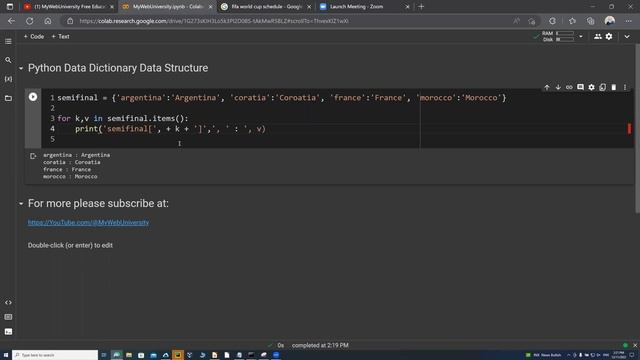The width and height of the screenshot is (640, 360).
Task: Open cell editor settings gear icon
Action: coord(591,87)
